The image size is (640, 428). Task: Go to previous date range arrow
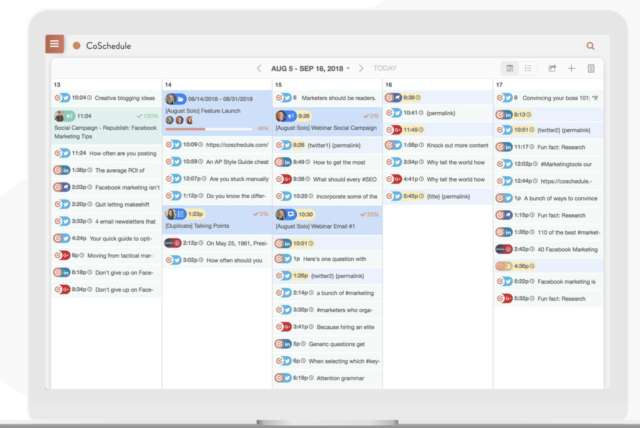click(259, 68)
